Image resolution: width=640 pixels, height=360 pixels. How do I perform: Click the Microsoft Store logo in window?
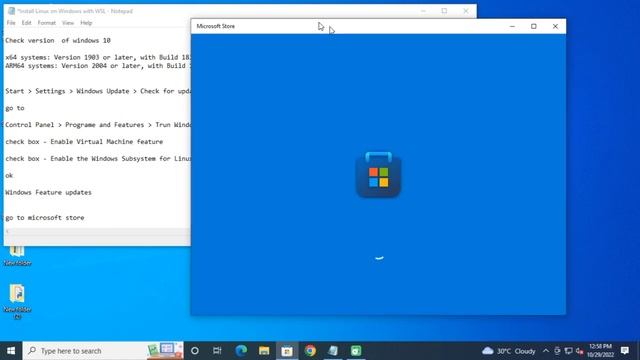pos(378,175)
